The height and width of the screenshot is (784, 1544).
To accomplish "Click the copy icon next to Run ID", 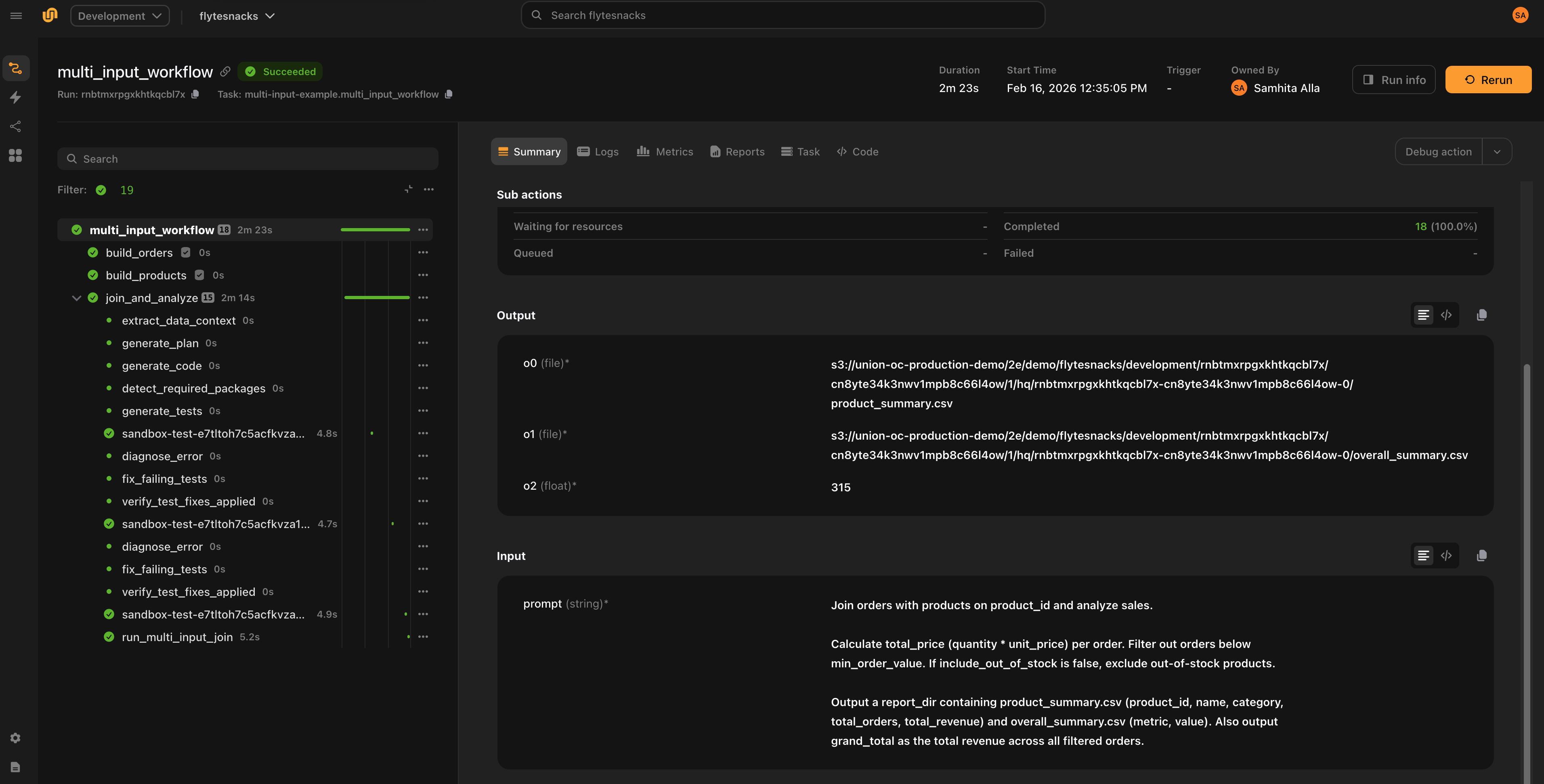I will [x=195, y=94].
